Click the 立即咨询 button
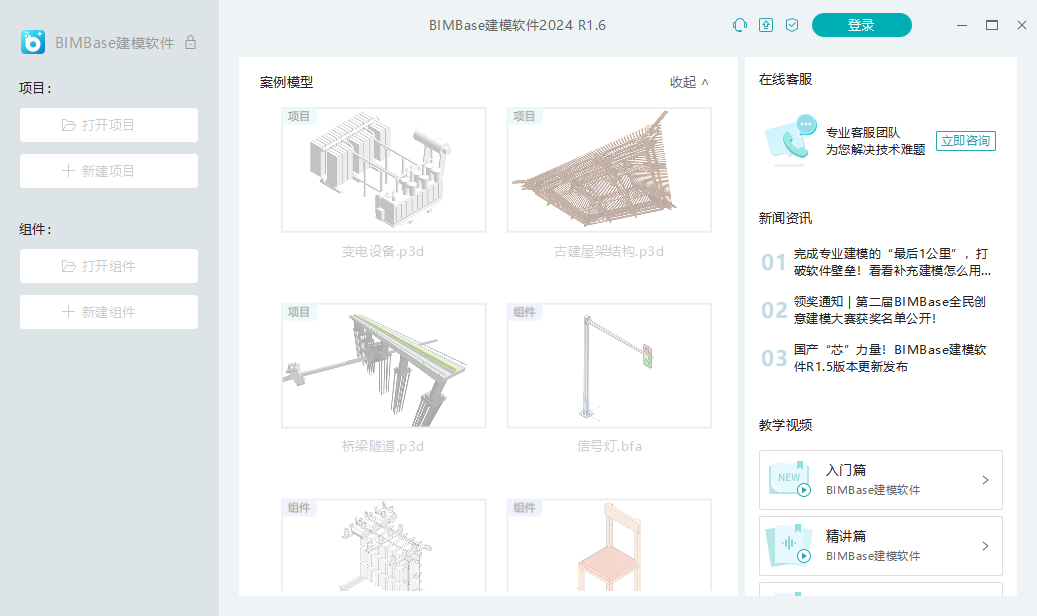 tap(966, 141)
